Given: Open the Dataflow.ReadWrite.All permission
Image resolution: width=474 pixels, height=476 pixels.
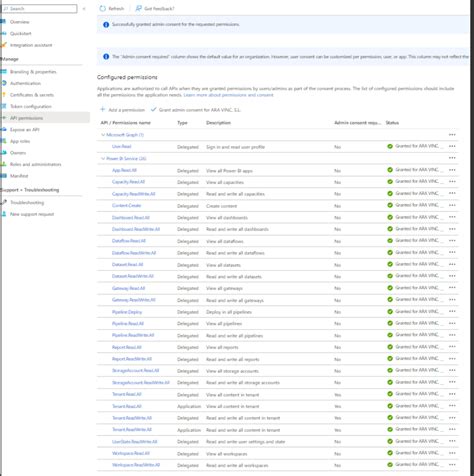Looking at the screenshot, I should (x=134, y=253).
